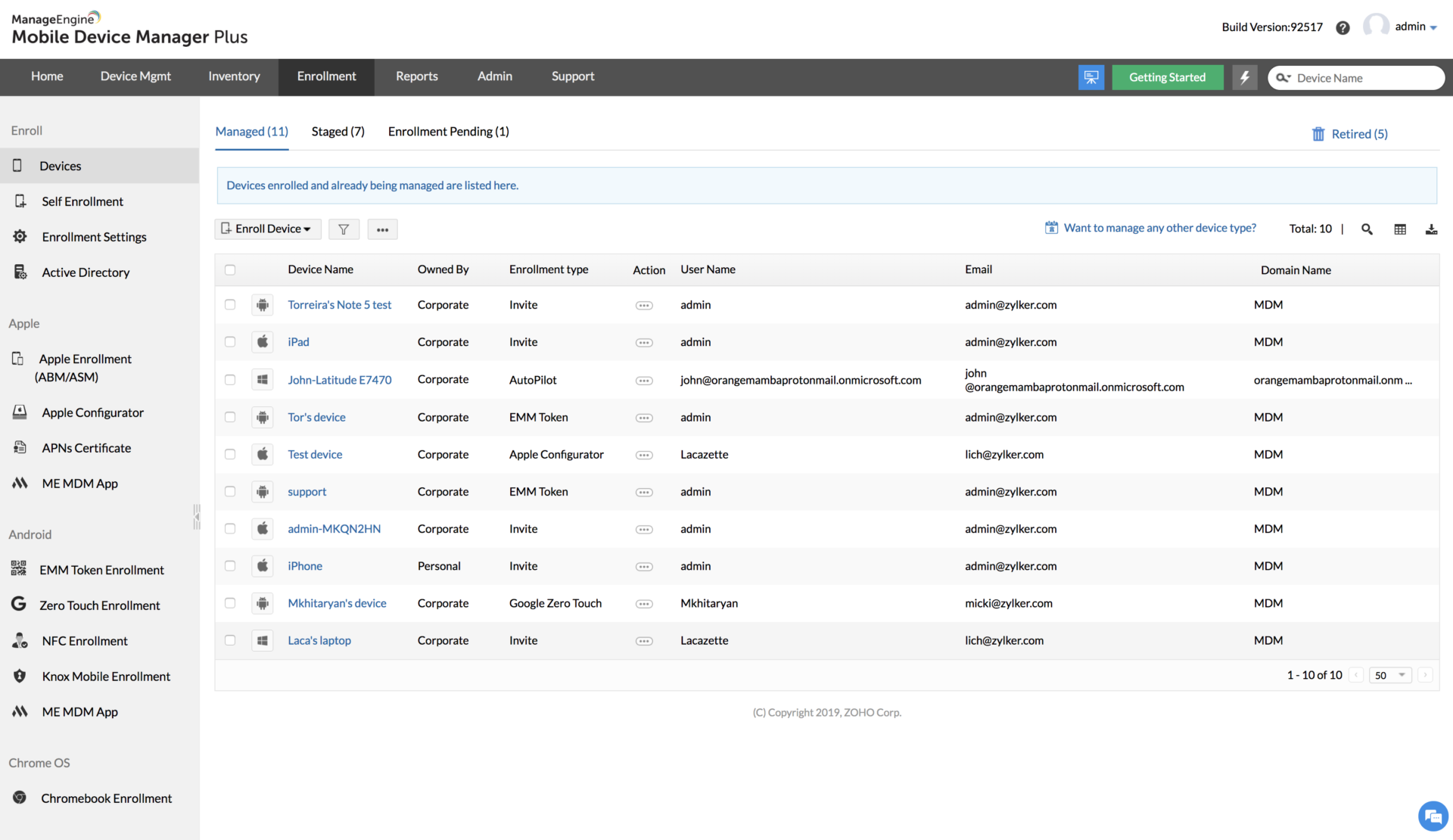
Task: Click the table search magnifier icon
Action: pos(1367,229)
